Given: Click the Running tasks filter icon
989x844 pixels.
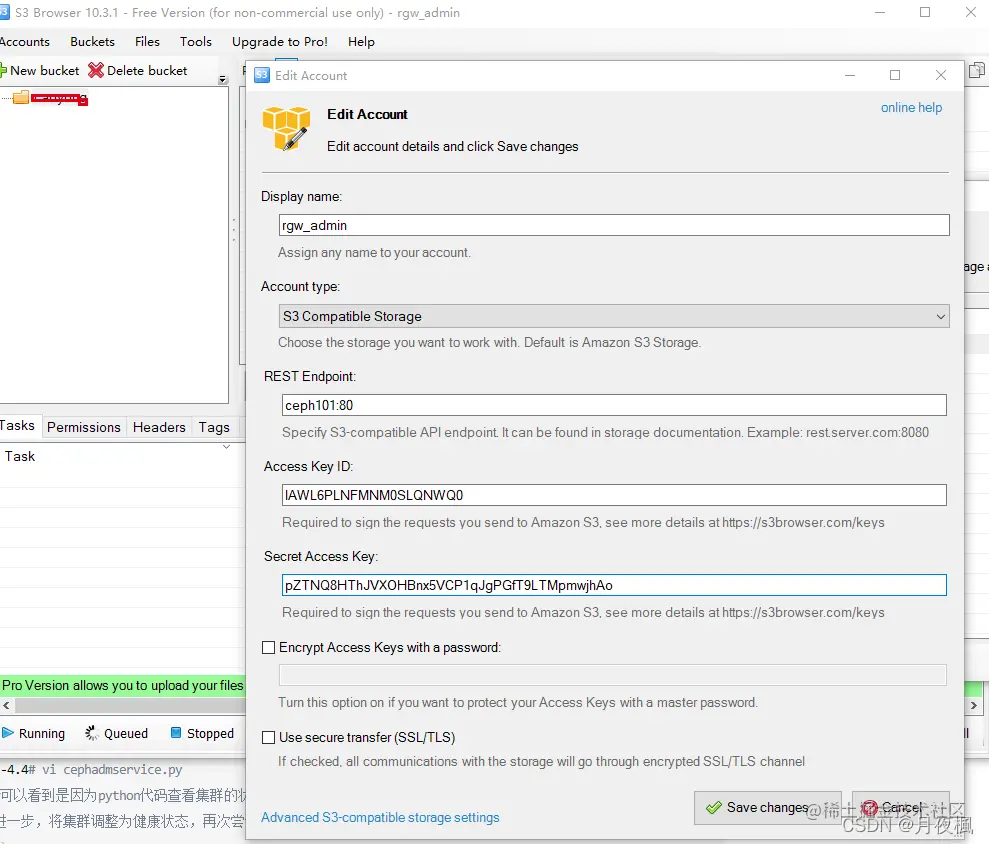Looking at the screenshot, I should [x=8, y=733].
